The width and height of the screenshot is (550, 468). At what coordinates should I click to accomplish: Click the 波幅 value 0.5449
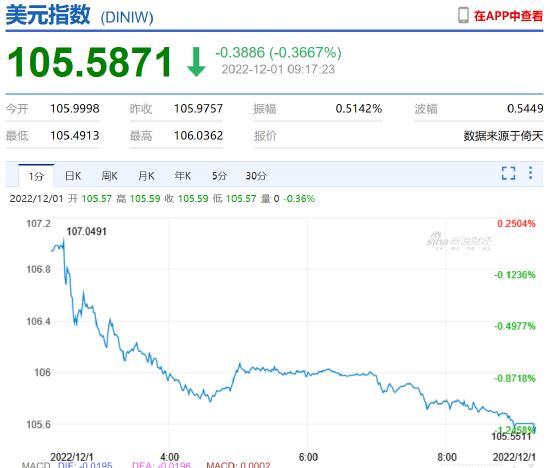click(525, 108)
